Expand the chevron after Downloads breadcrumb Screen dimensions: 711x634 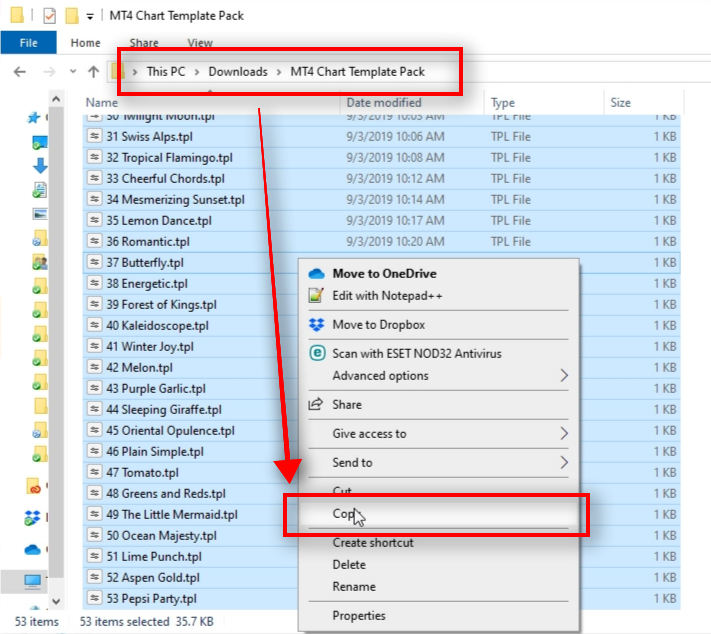point(279,72)
